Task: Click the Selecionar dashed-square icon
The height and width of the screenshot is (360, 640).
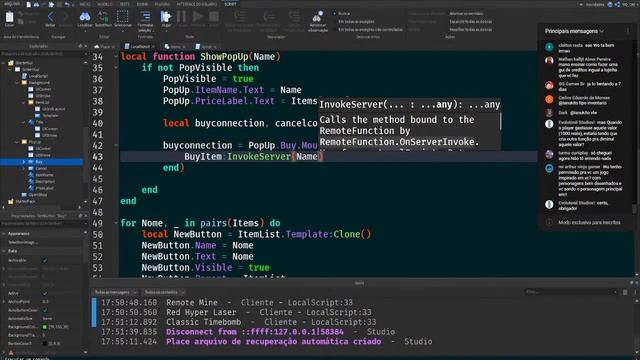Action: point(122,17)
